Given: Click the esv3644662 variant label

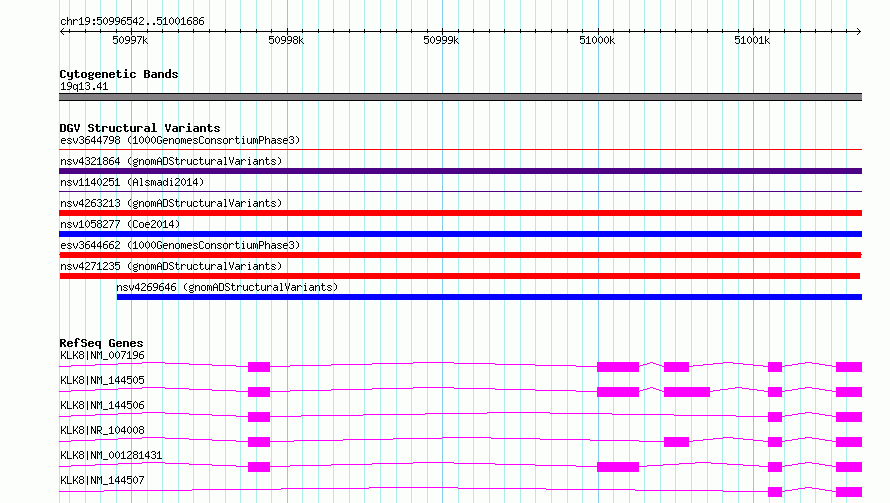Looking at the screenshot, I should tap(180, 245).
